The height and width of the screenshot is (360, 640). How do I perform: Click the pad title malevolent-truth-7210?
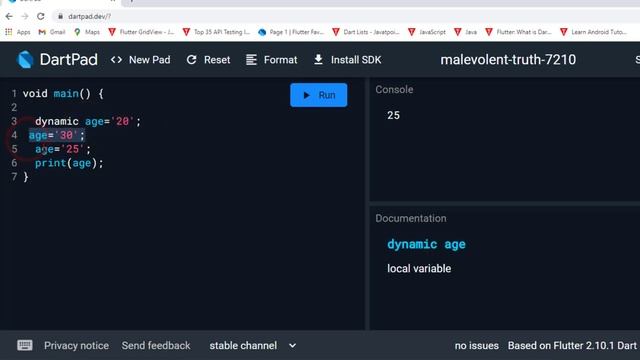coord(508,60)
